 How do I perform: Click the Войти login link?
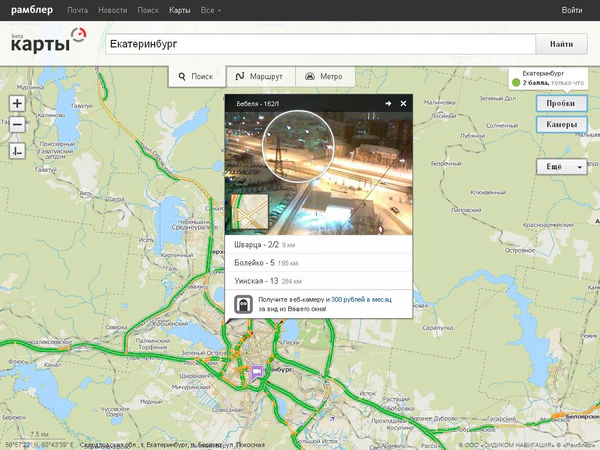point(572,9)
